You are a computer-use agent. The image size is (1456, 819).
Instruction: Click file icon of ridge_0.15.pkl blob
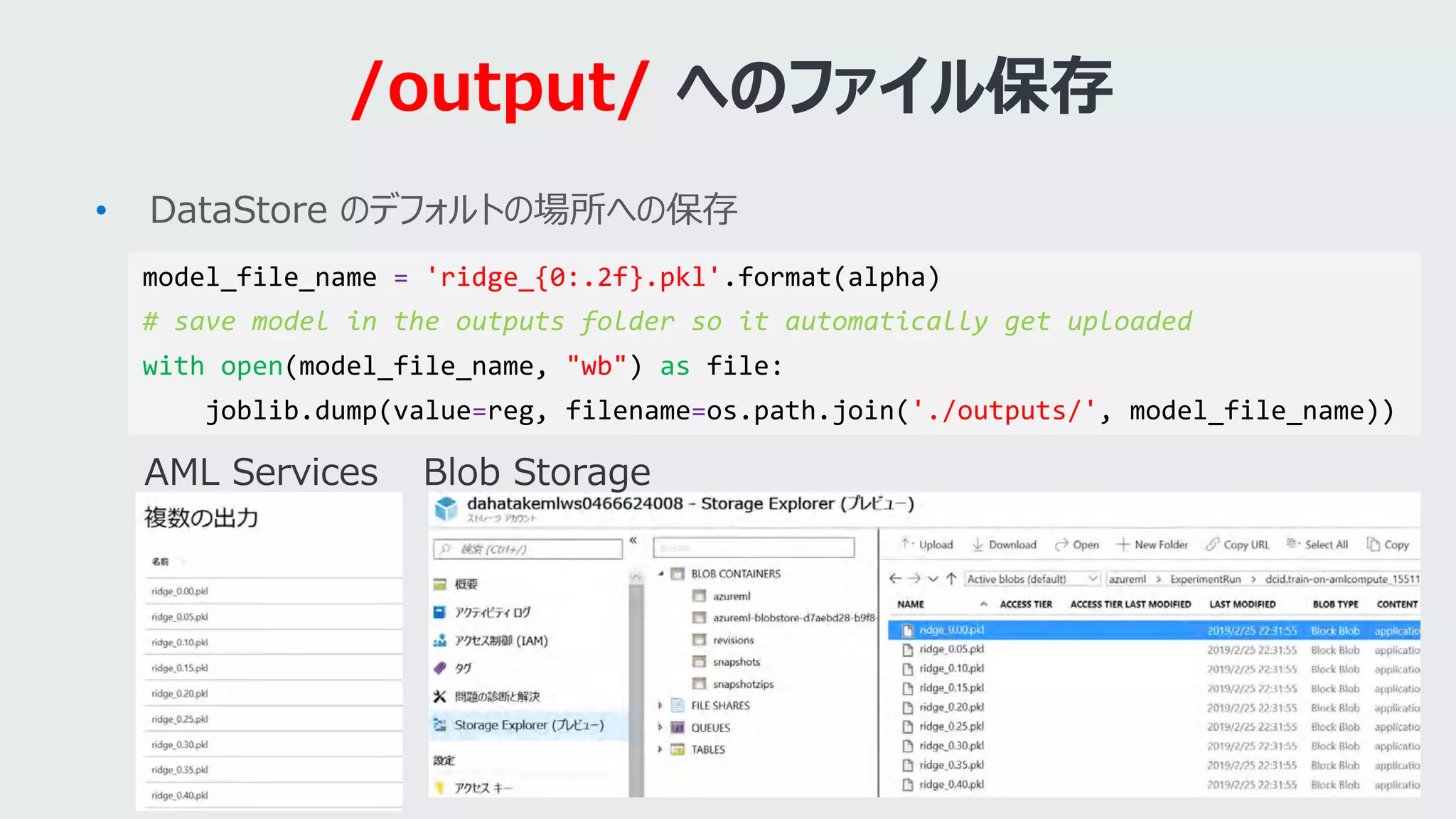[907, 688]
